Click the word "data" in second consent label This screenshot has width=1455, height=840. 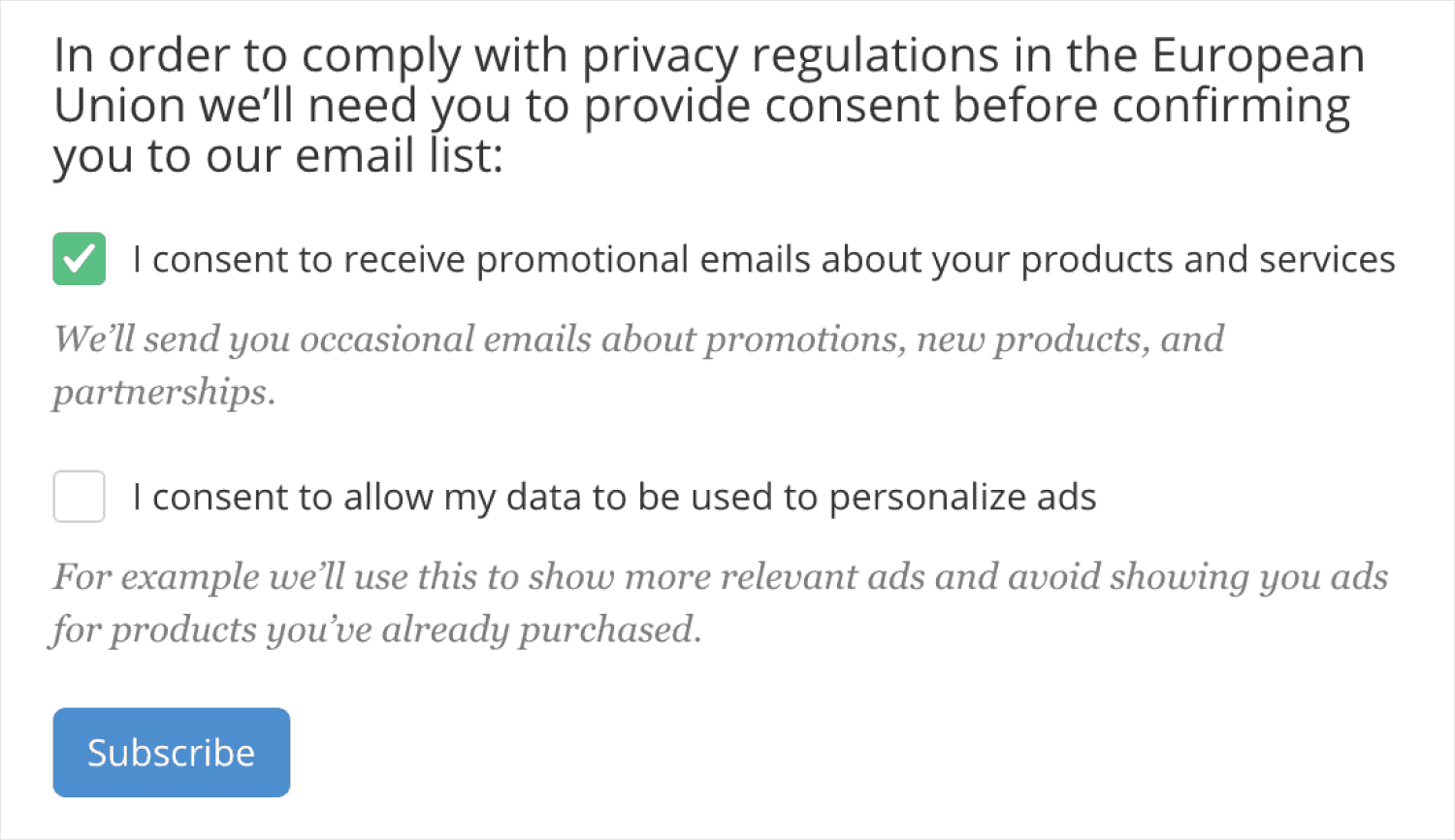(x=544, y=498)
